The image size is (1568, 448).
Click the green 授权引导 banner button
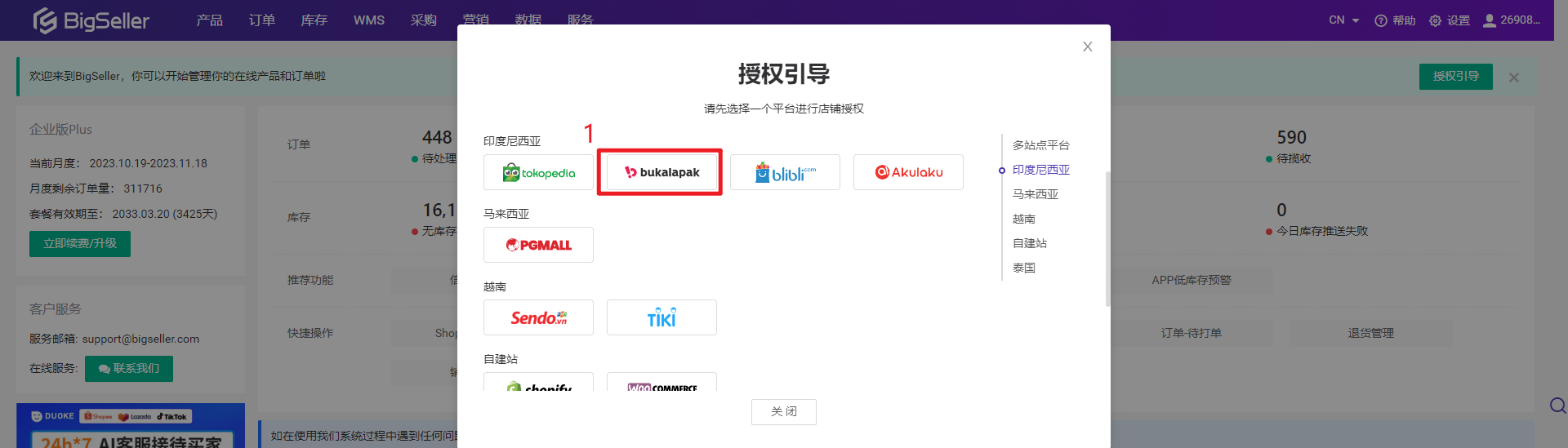[x=1456, y=76]
